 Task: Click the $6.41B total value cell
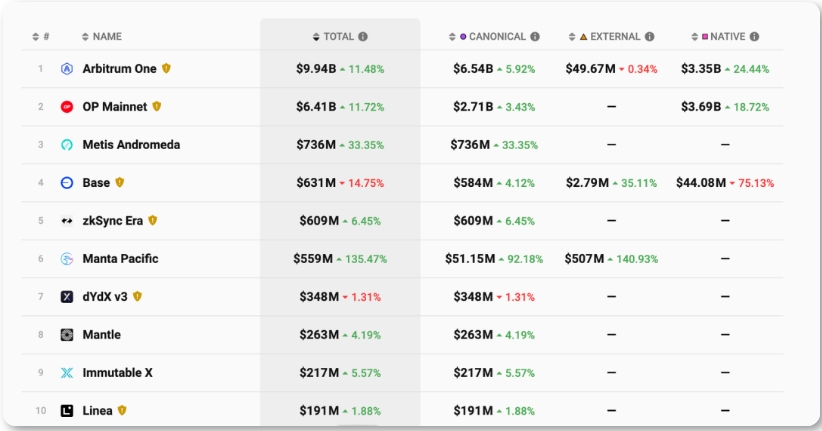click(316, 107)
